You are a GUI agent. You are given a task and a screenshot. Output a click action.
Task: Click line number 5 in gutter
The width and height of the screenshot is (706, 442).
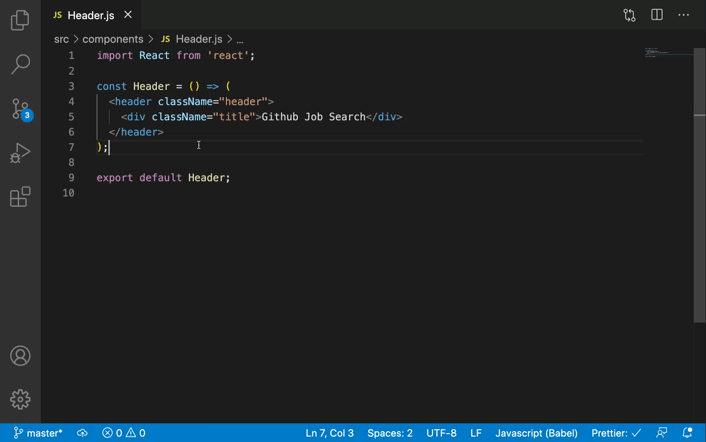click(x=71, y=117)
